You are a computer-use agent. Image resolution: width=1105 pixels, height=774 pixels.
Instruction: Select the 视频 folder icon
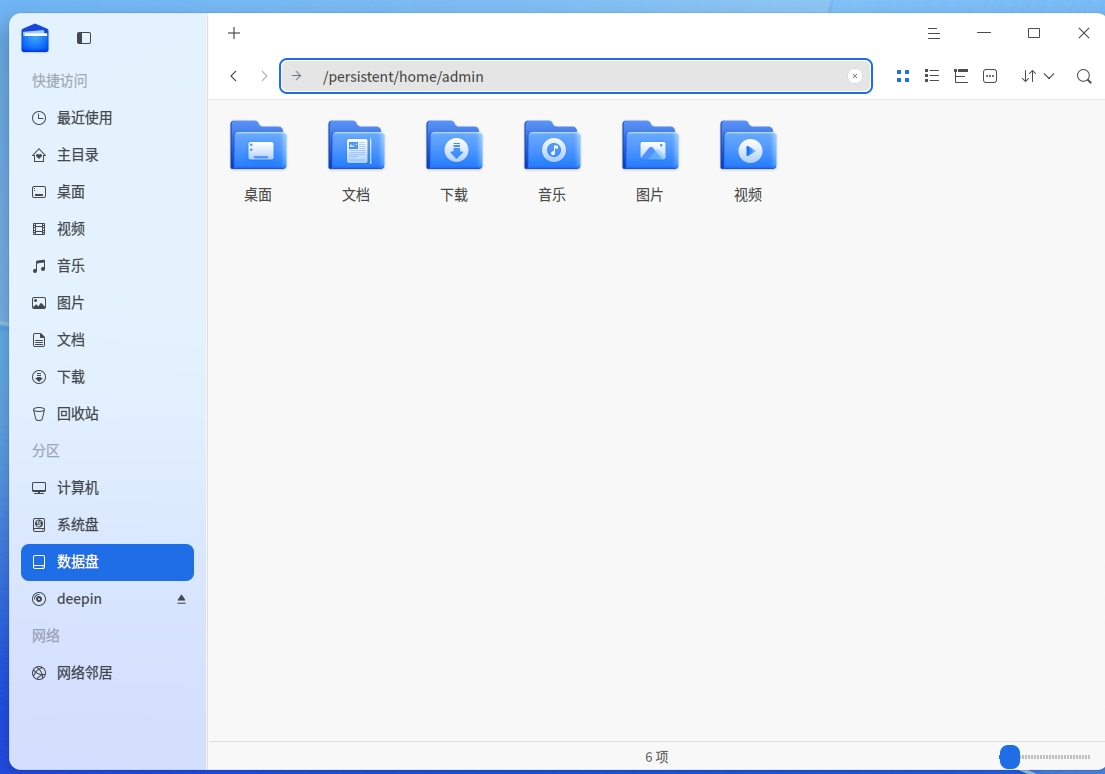tap(748, 145)
